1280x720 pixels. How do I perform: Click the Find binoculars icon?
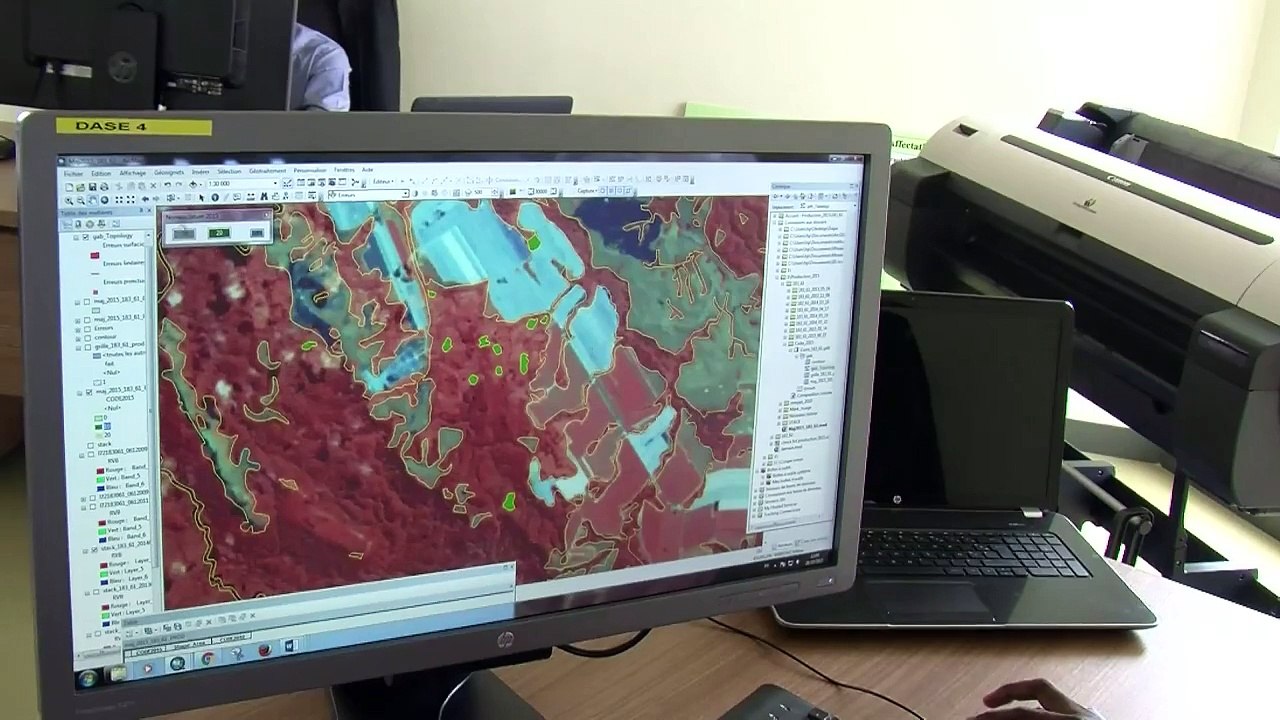click(264, 197)
